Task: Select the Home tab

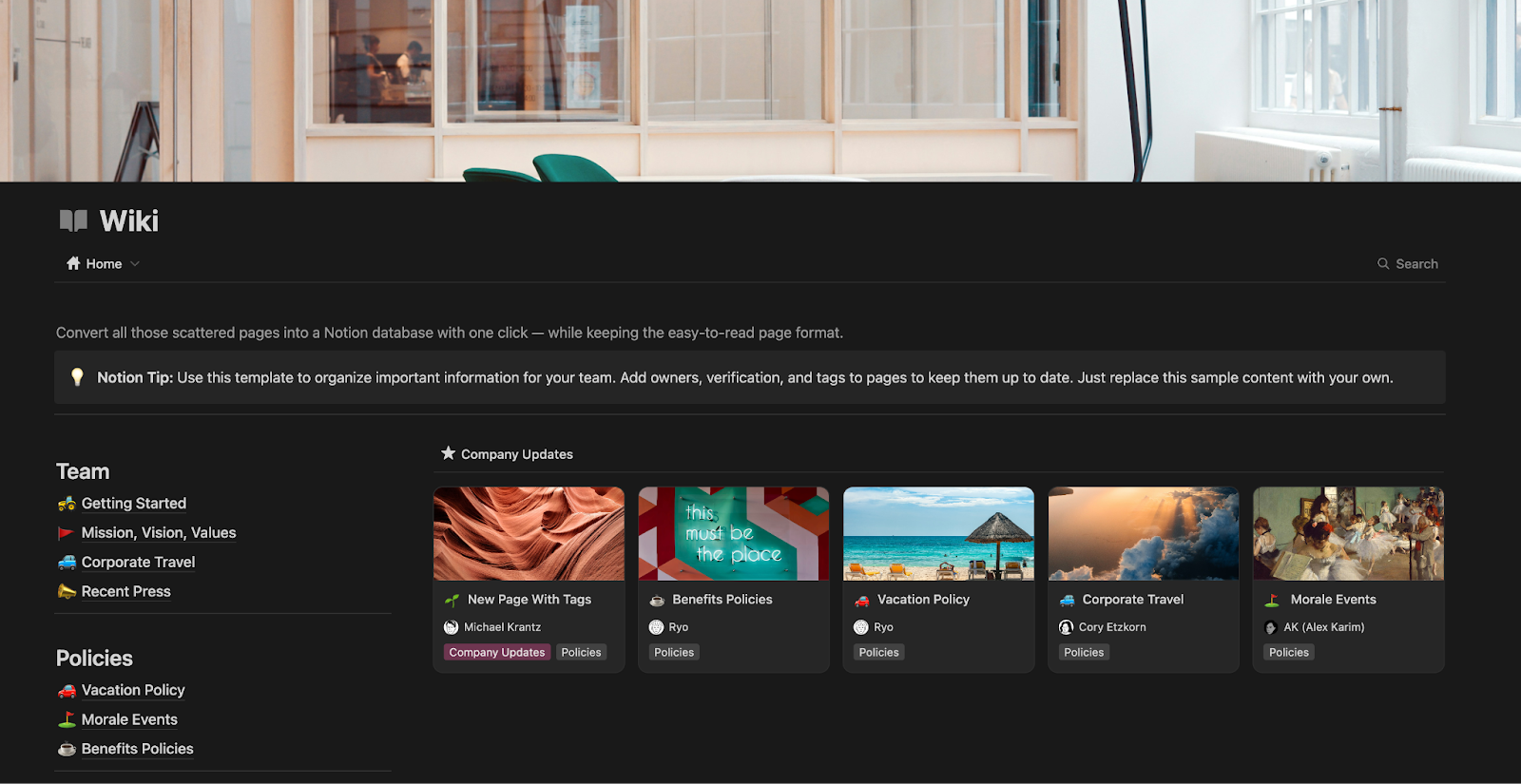Action: point(104,264)
